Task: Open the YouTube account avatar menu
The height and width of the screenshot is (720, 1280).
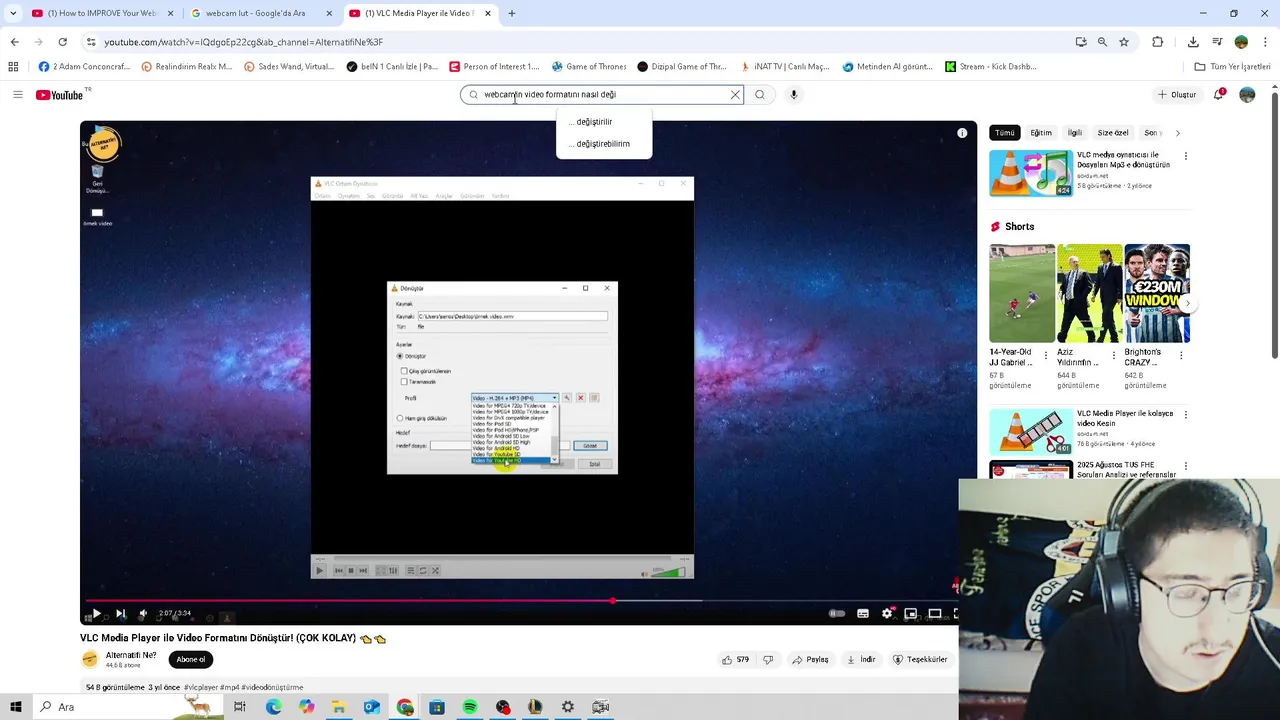Action: point(1247,94)
